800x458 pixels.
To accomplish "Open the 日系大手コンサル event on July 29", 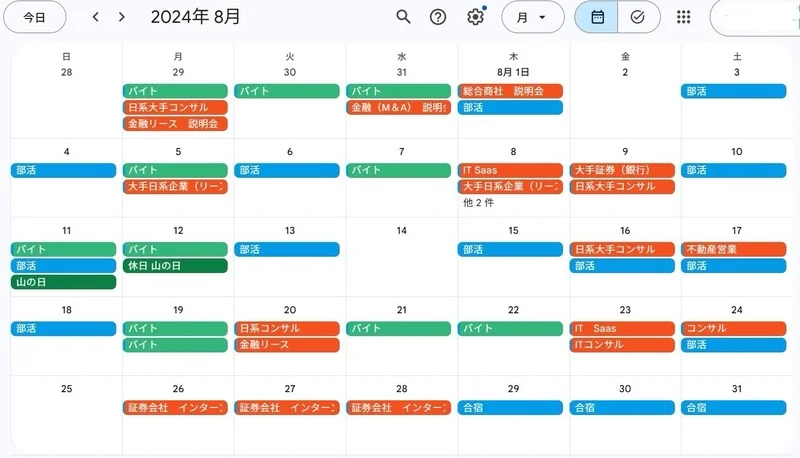I will click(175, 107).
